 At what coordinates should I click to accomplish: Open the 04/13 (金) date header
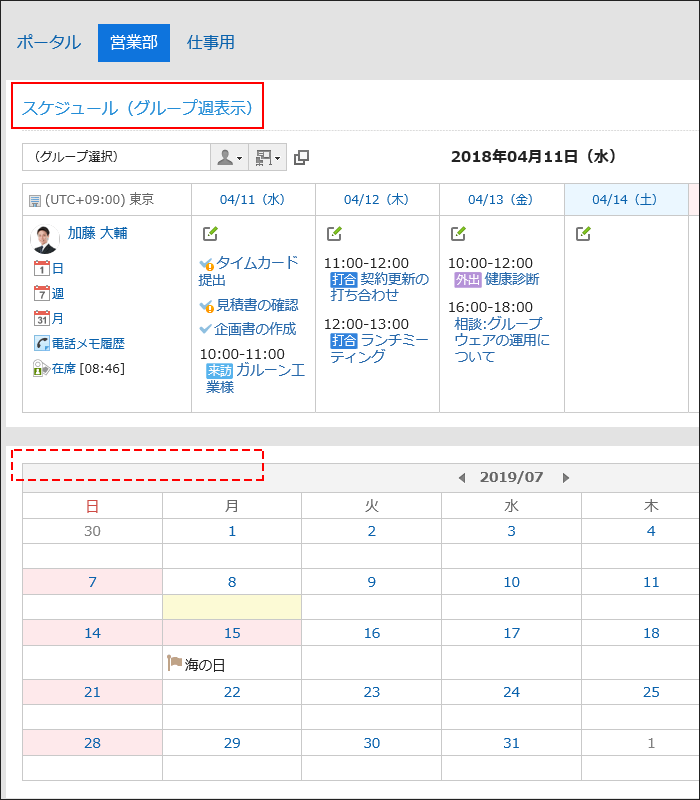tap(501, 199)
